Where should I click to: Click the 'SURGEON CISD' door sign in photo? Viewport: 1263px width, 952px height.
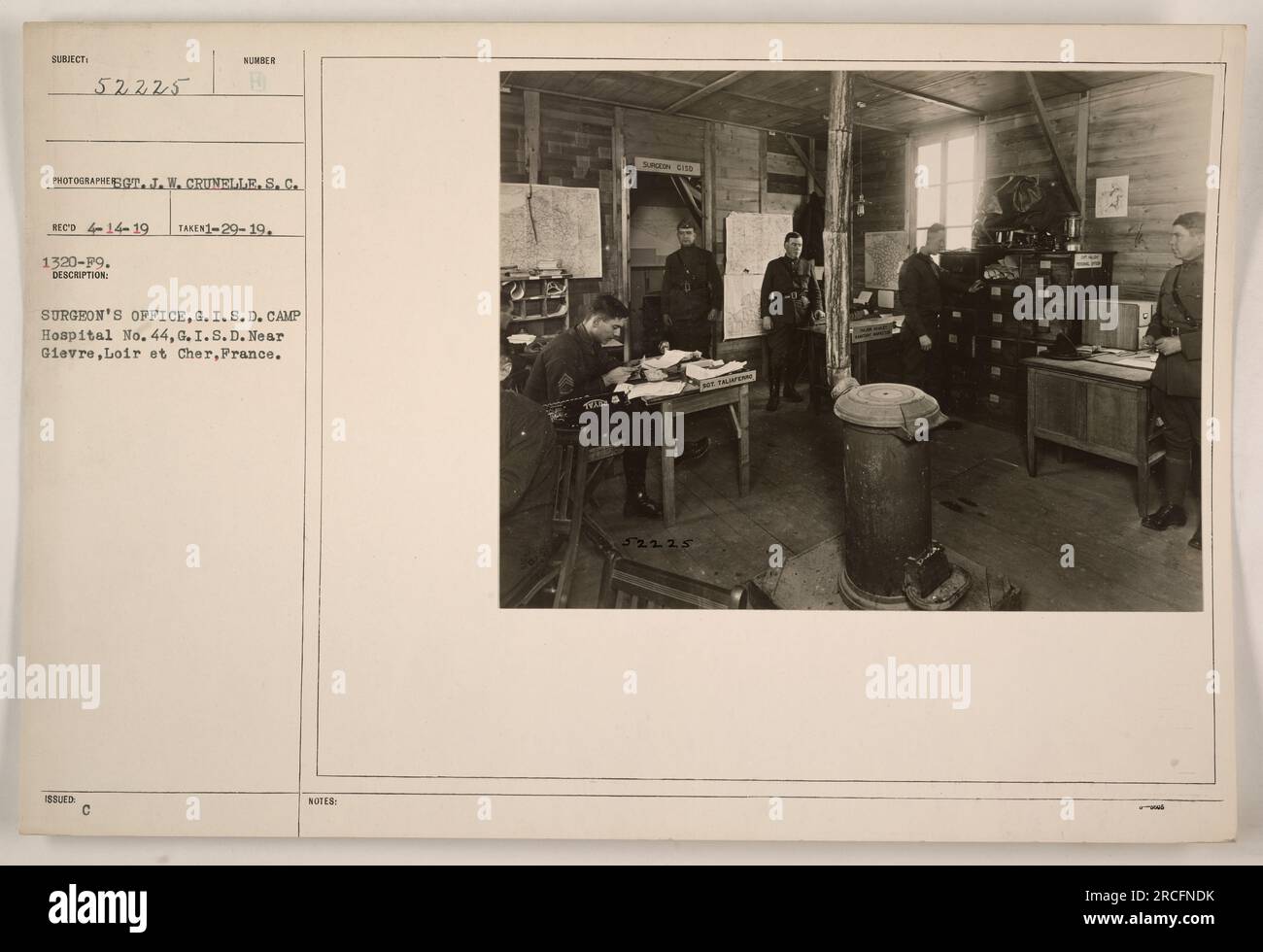pos(667,166)
